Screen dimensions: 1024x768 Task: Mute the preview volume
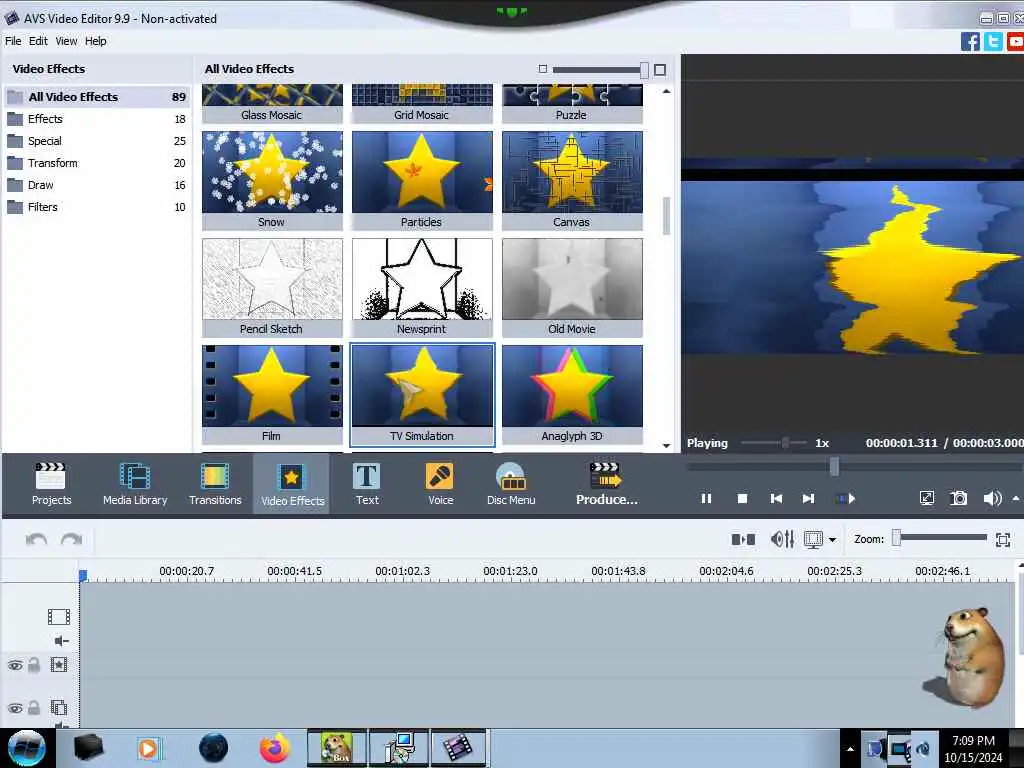[992, 498]
